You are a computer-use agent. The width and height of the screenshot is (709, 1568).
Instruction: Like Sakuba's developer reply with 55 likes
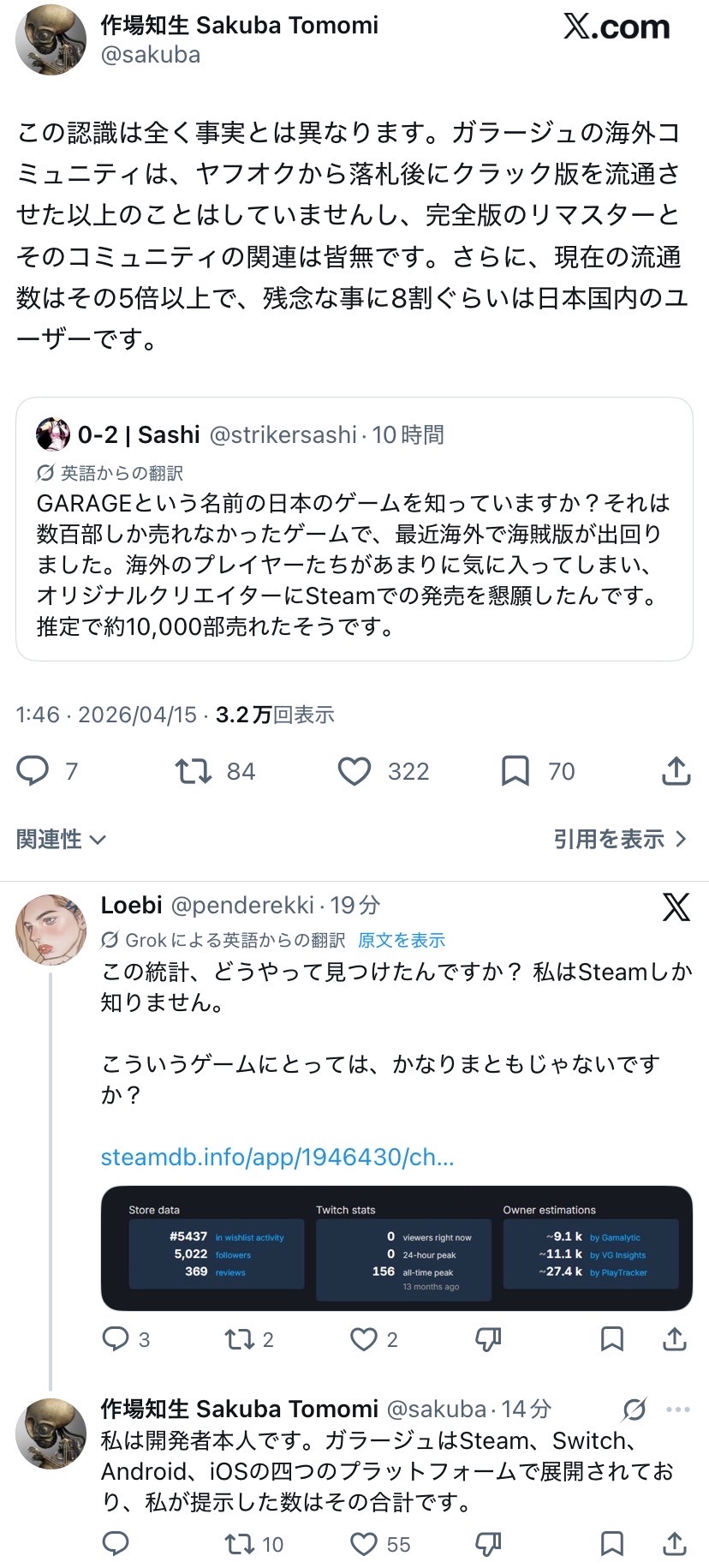tap(364, 1544)
